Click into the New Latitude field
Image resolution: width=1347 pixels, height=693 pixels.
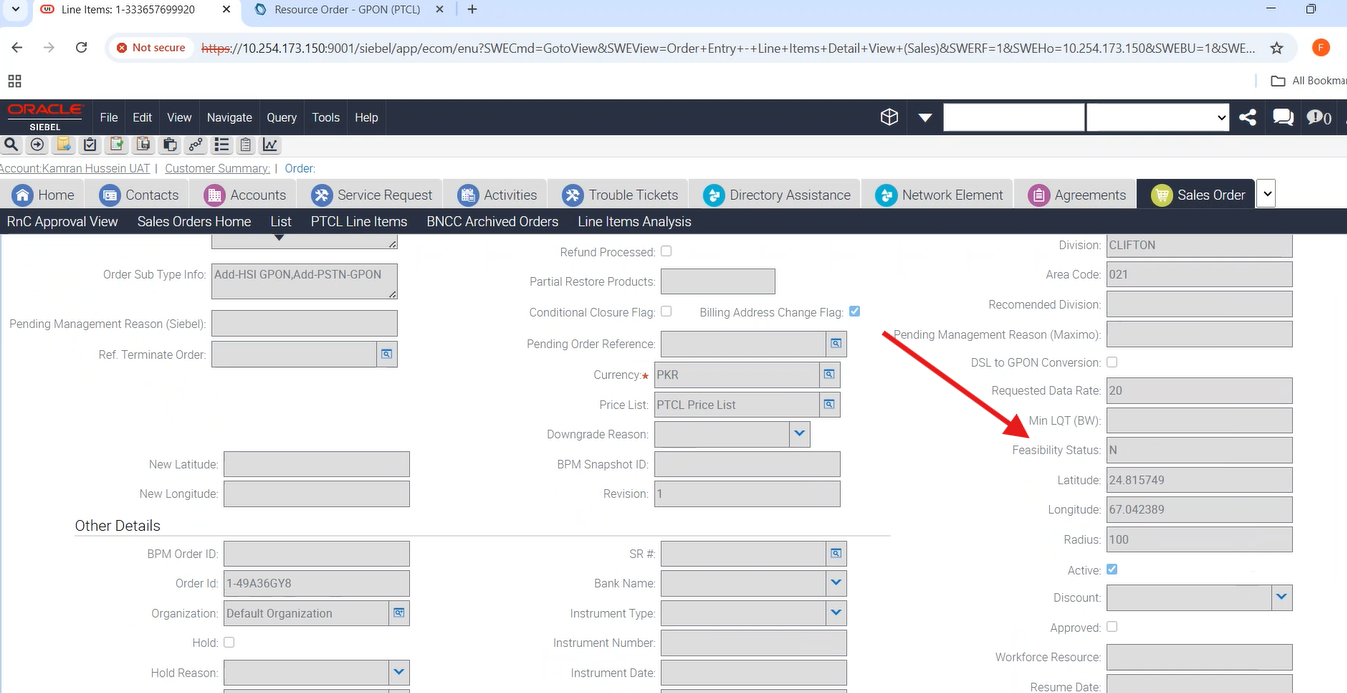[316, 464]
